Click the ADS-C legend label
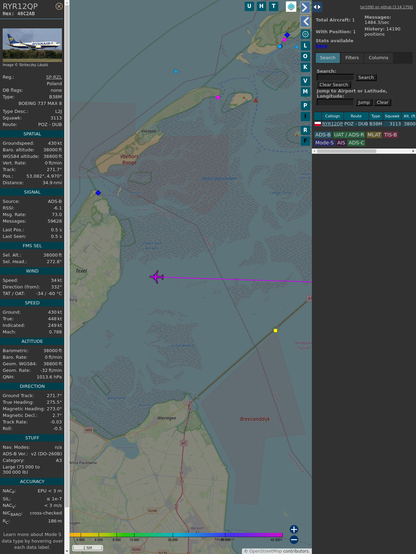Screen dimensions: 416x554 point(356,143)
